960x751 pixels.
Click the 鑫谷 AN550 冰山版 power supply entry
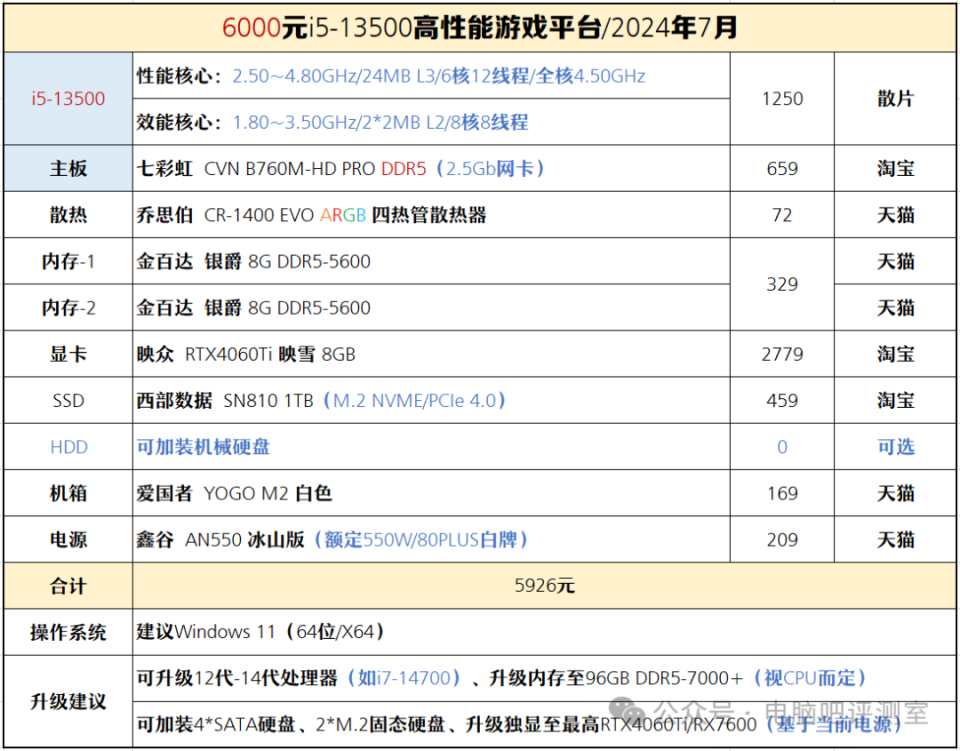[x=431, y=539]
